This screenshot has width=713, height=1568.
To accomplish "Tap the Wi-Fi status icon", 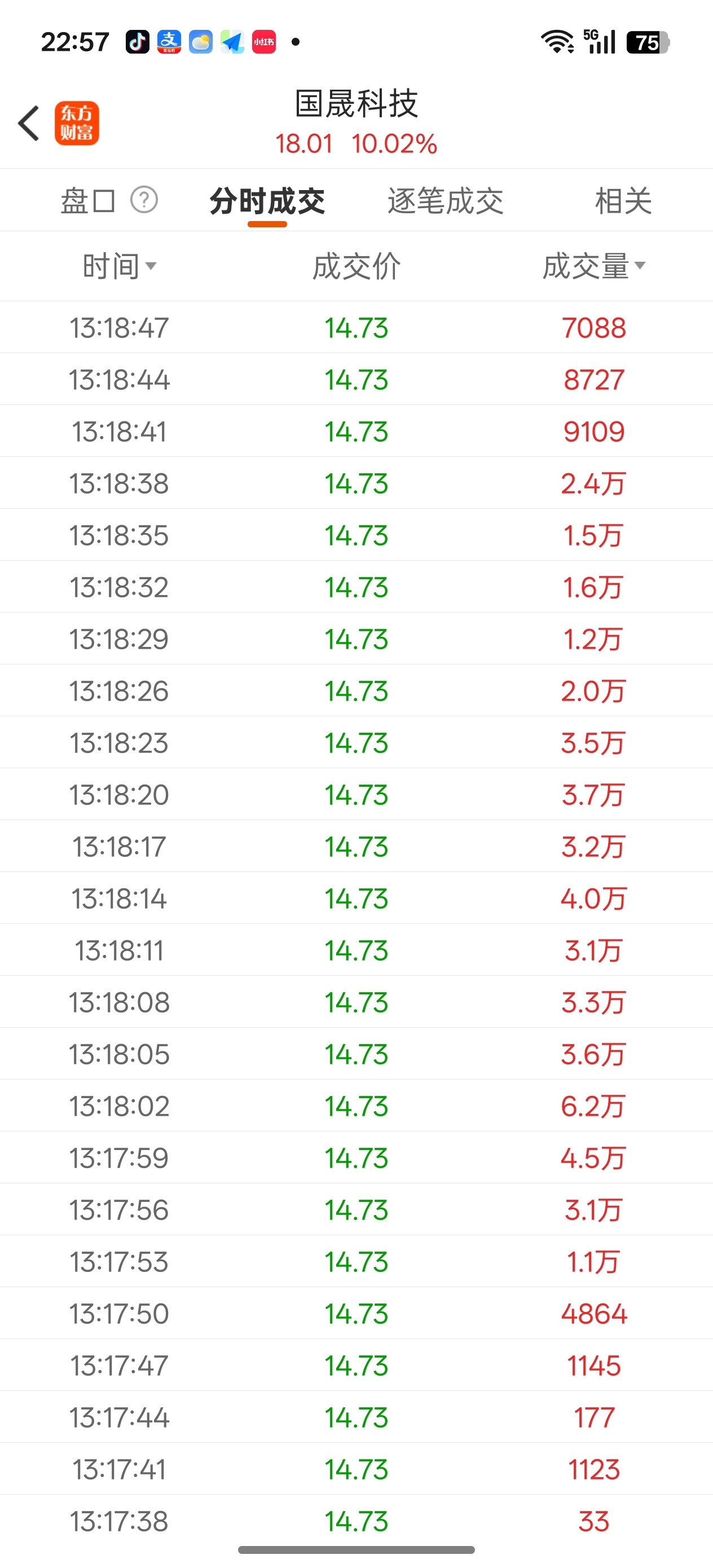I will [x=557, y=42].
